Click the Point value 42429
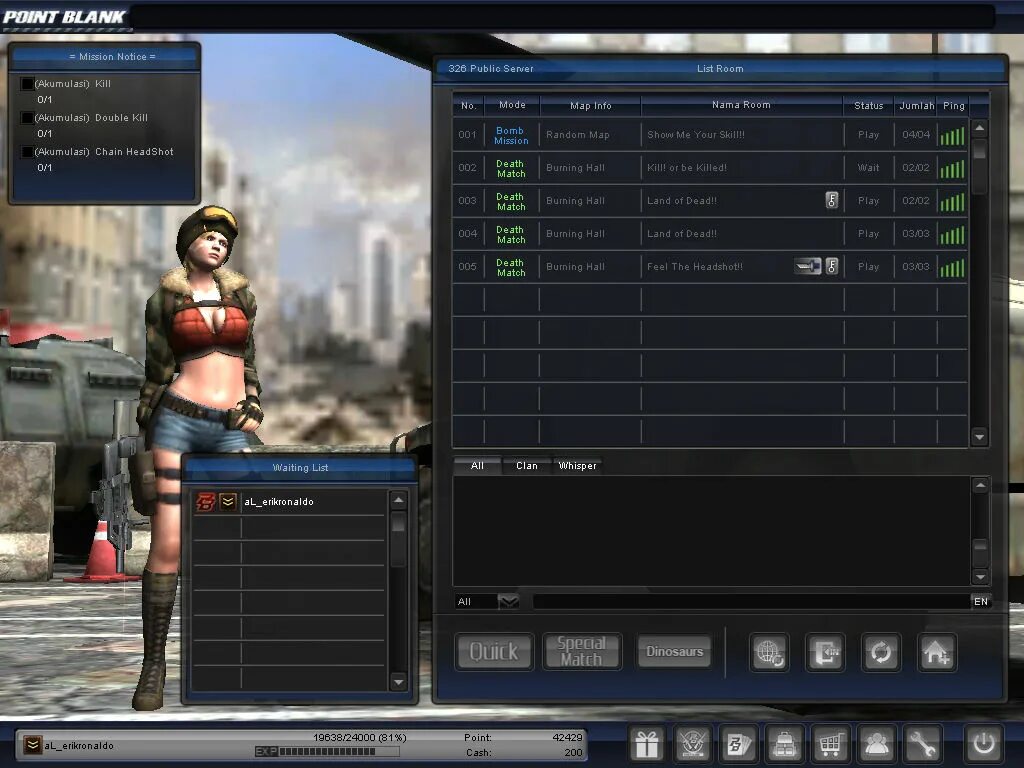The image size is (1024, 768). point(568,737)
